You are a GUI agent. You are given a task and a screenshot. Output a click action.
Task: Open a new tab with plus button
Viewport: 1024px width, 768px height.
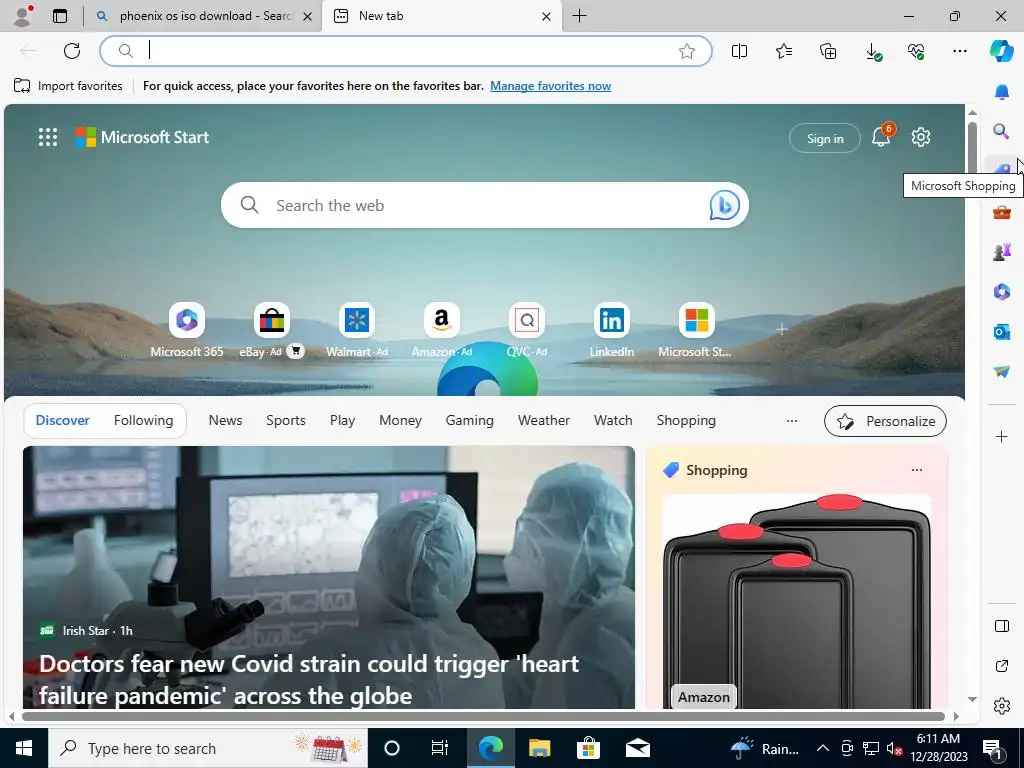click(579, 16)
